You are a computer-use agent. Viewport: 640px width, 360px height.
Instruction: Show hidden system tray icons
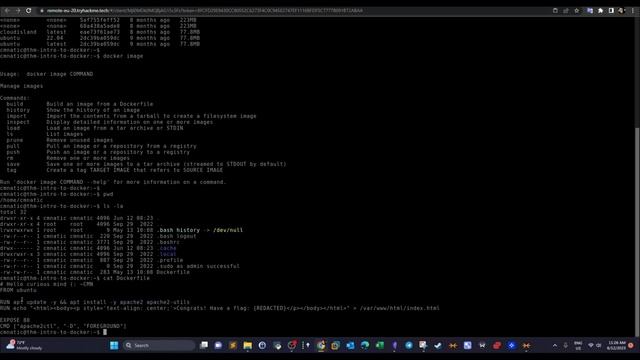tap(555, 345)
